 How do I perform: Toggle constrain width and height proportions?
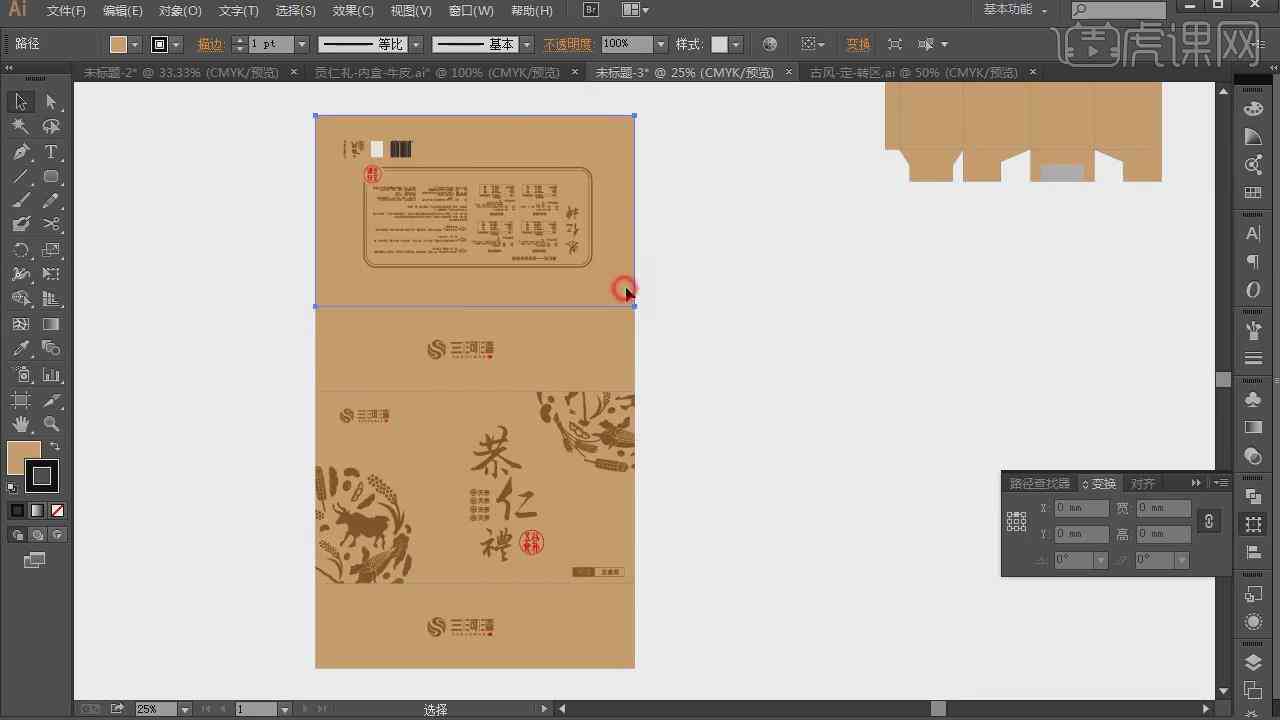[1208, 521]
